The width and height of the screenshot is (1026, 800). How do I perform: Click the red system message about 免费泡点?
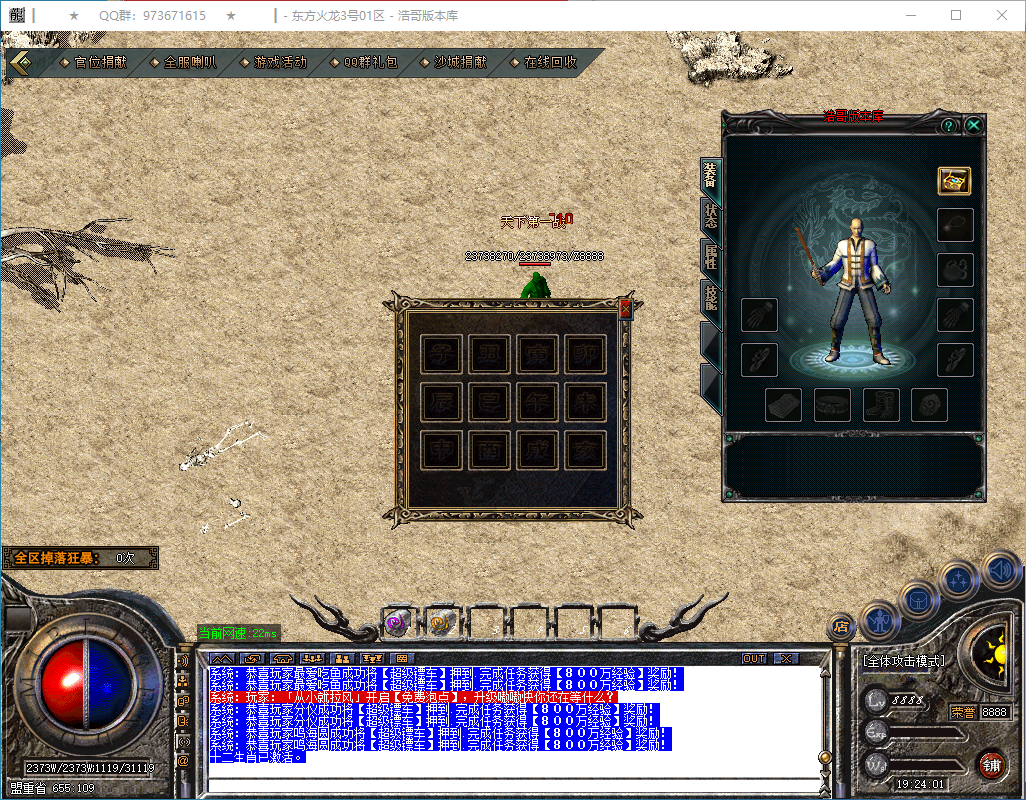(413, 697)
